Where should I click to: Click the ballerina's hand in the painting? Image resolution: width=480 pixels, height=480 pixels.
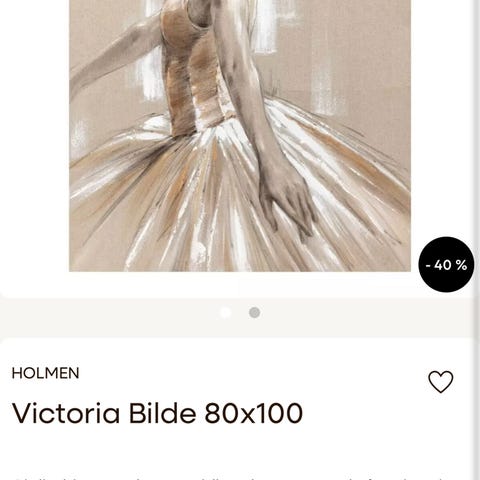click(287, 203)
